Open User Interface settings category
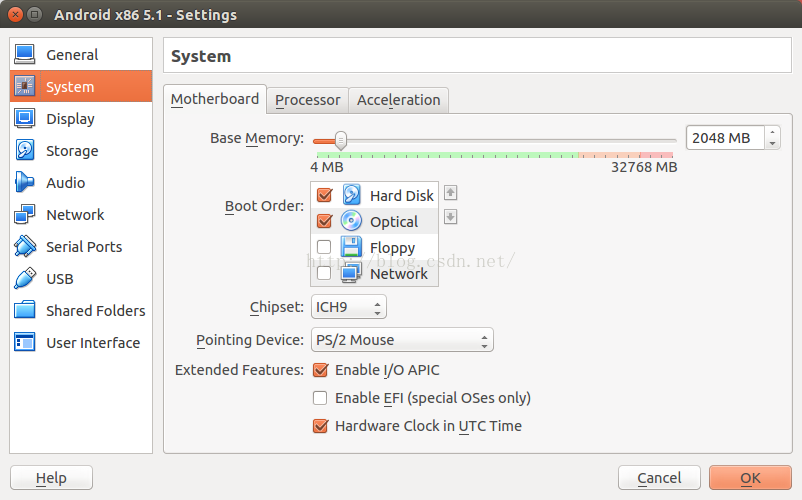Image resolution: width=802 pixels, height=500 pixels. pos(81,343)
